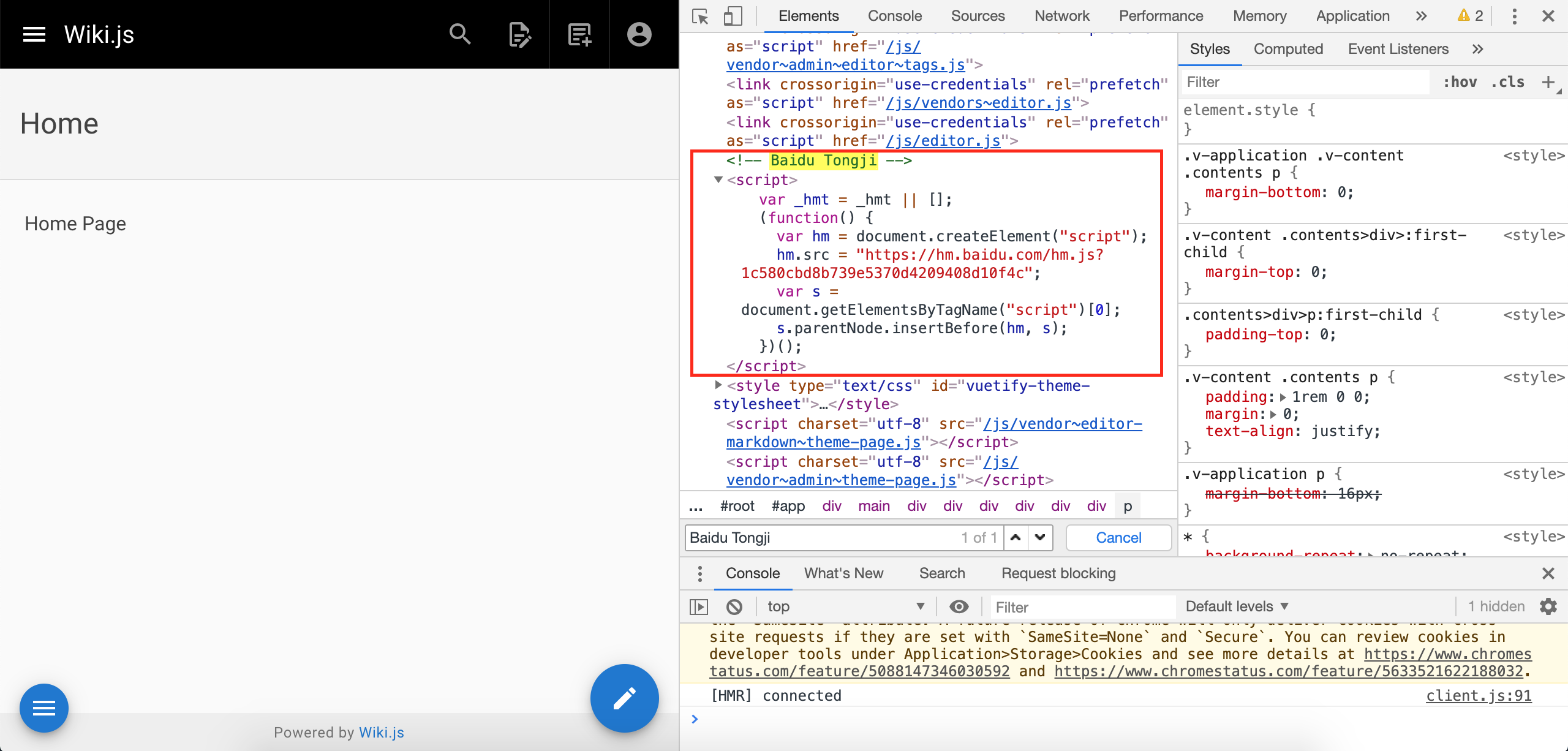Add a new style rule with plus
This screenshot has width=1568, height=751.
pyautogui.click(x=1548, y=82)
